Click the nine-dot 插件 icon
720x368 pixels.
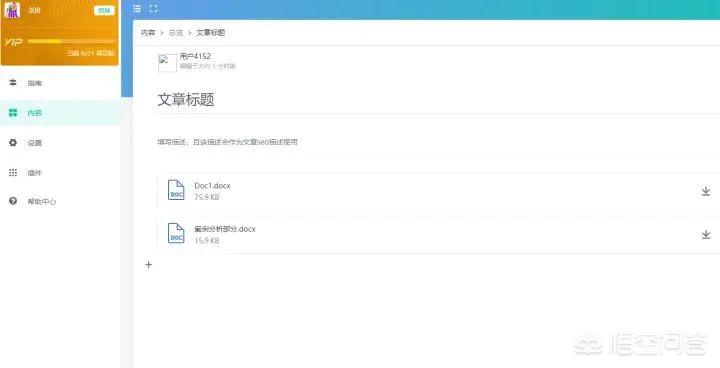click(x=13, y=173)
